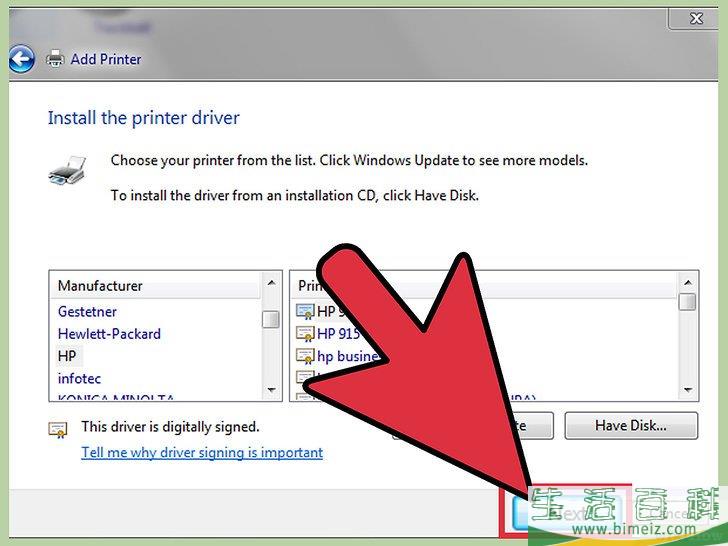The height and width of the screenshot is (546, 728).
Task: Click the Printers list scrollbar thumb
Action: (687, 302)
